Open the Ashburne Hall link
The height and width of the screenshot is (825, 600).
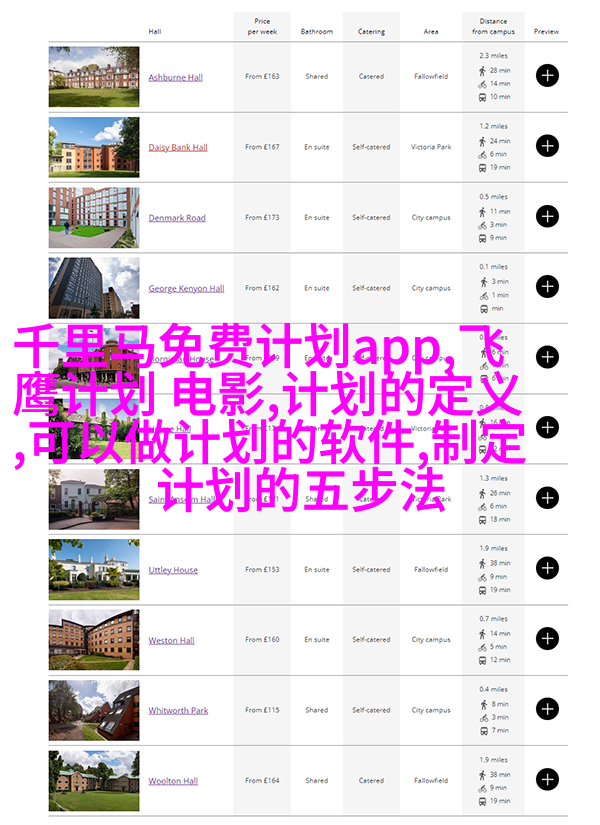click(x=175, y=77)
